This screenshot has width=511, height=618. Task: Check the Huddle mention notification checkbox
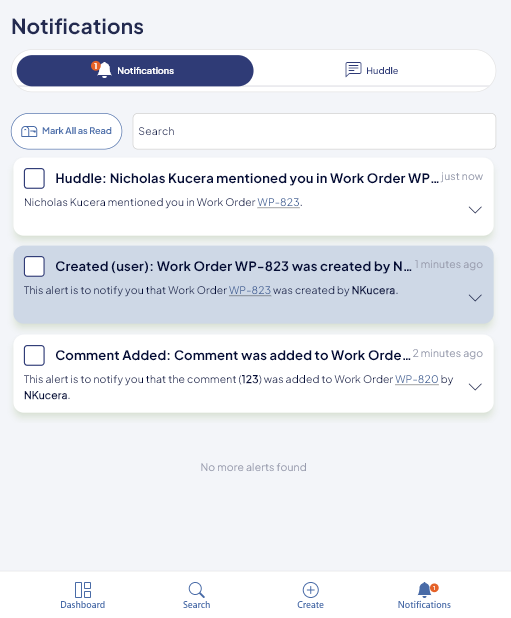(x=34, y=179)
